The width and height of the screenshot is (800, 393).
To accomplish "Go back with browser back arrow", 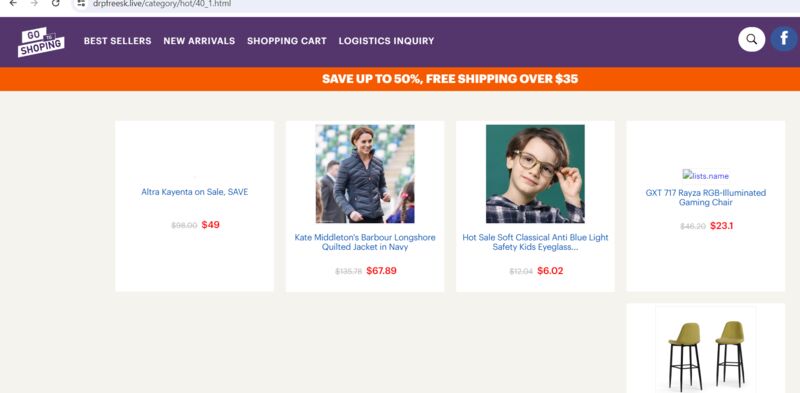I will 13,3.
